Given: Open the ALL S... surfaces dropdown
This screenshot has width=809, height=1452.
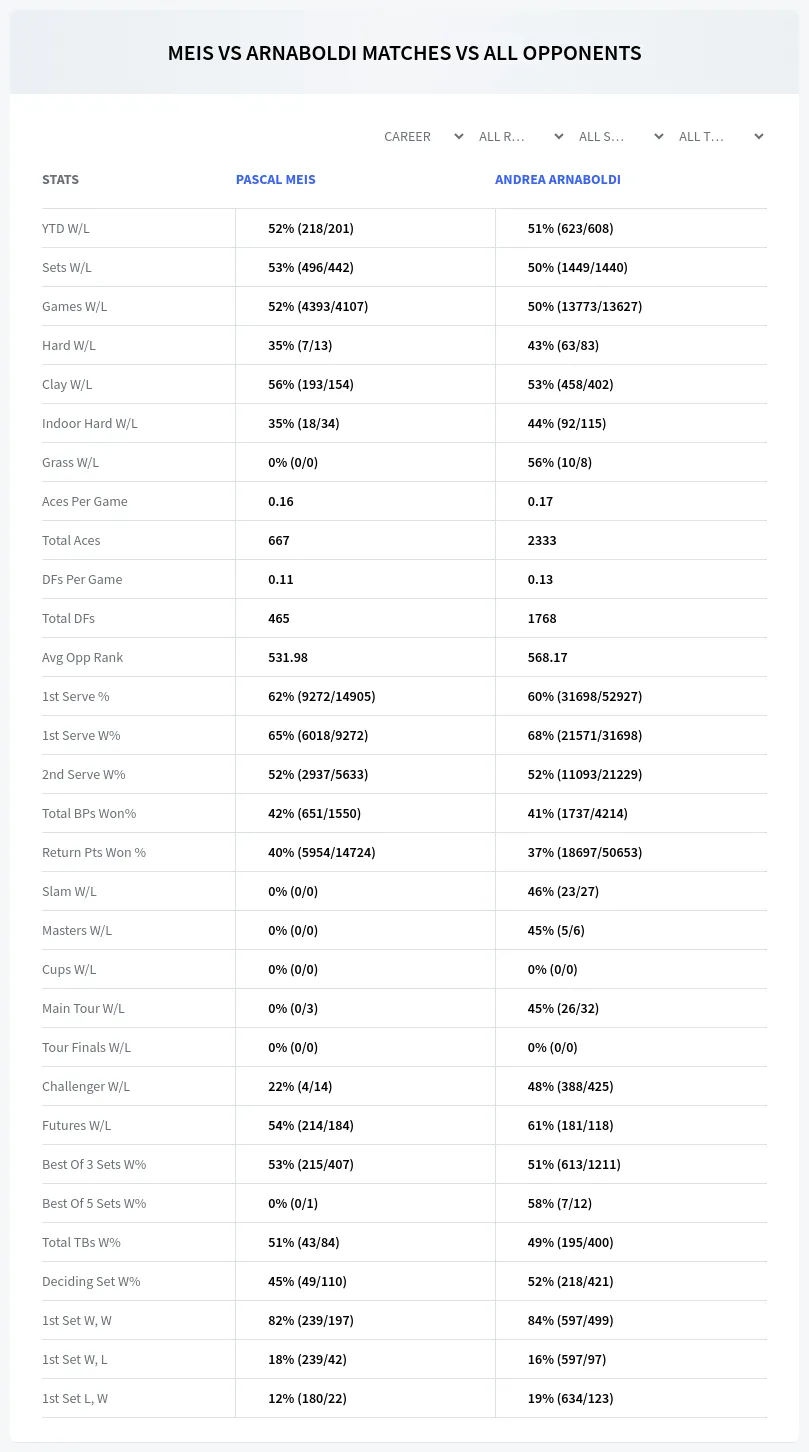Looking at the screenshot, I should click(x=620, y=136).
